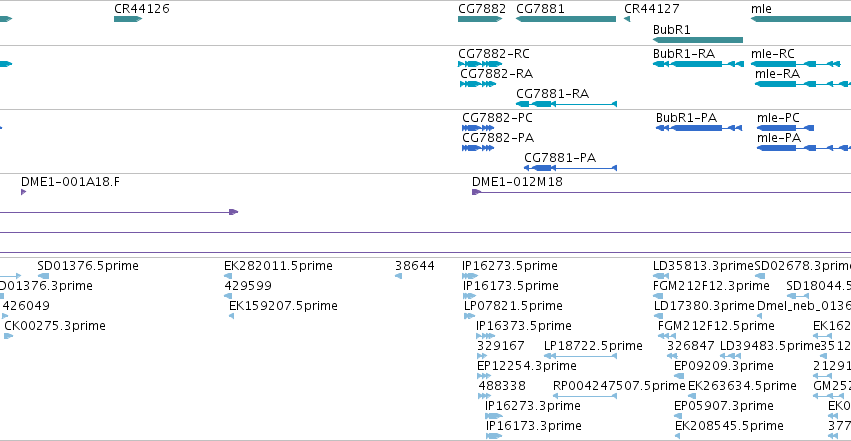Select the FGM212F12.5prime EST
The height and width of the screenshot is (441, 851).
(x=666, y=336)
